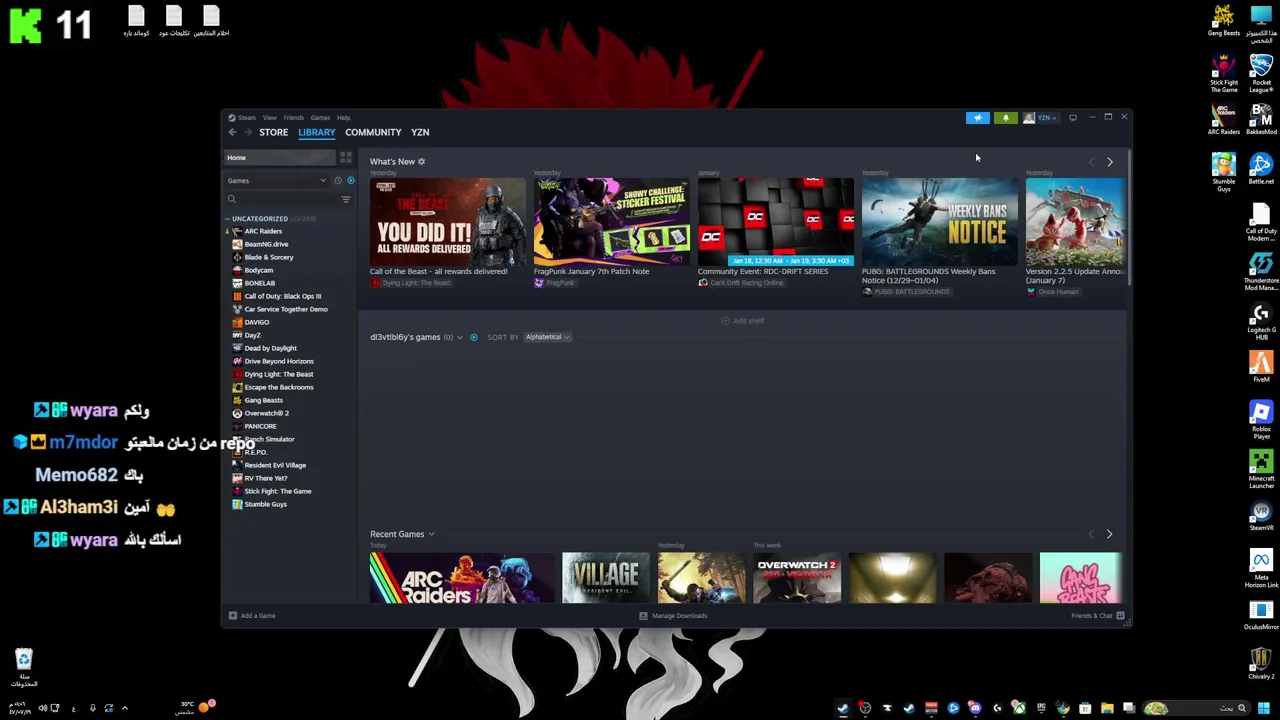The width and height of the screenshot is (1280, 720).
Task: Open the Friends menu
Action: pos(293,118)
